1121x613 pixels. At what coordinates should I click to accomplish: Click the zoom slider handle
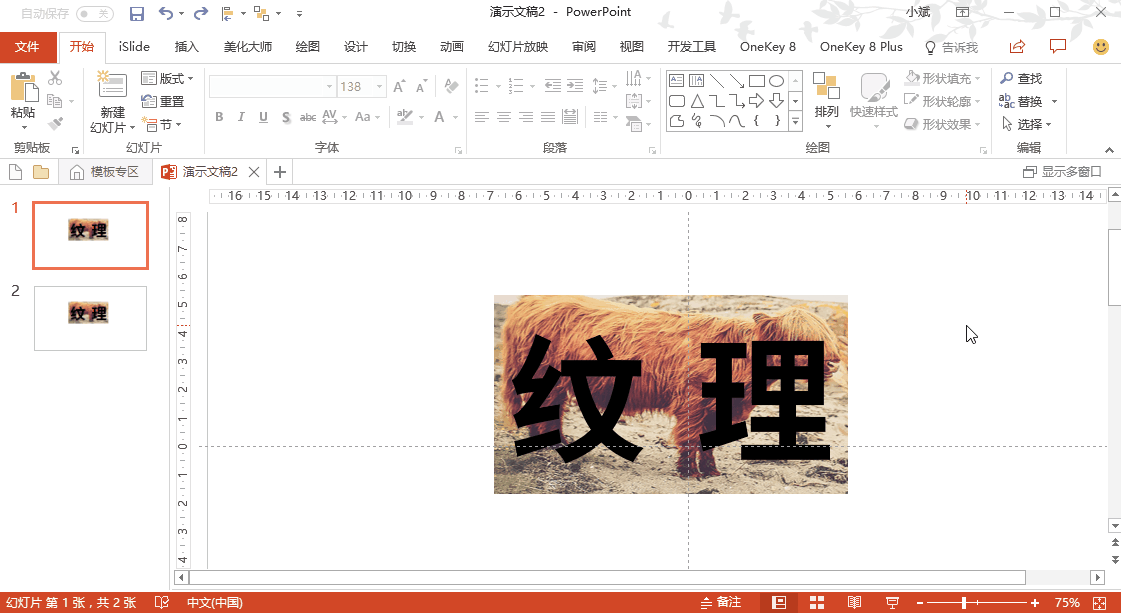[963, 602]
